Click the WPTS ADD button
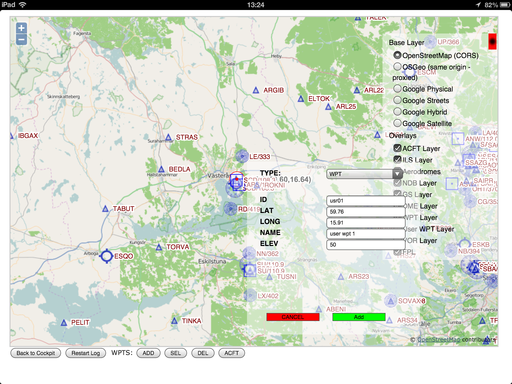Image resolution: width=512 pixels, height=384 pixels. point(148,353)
